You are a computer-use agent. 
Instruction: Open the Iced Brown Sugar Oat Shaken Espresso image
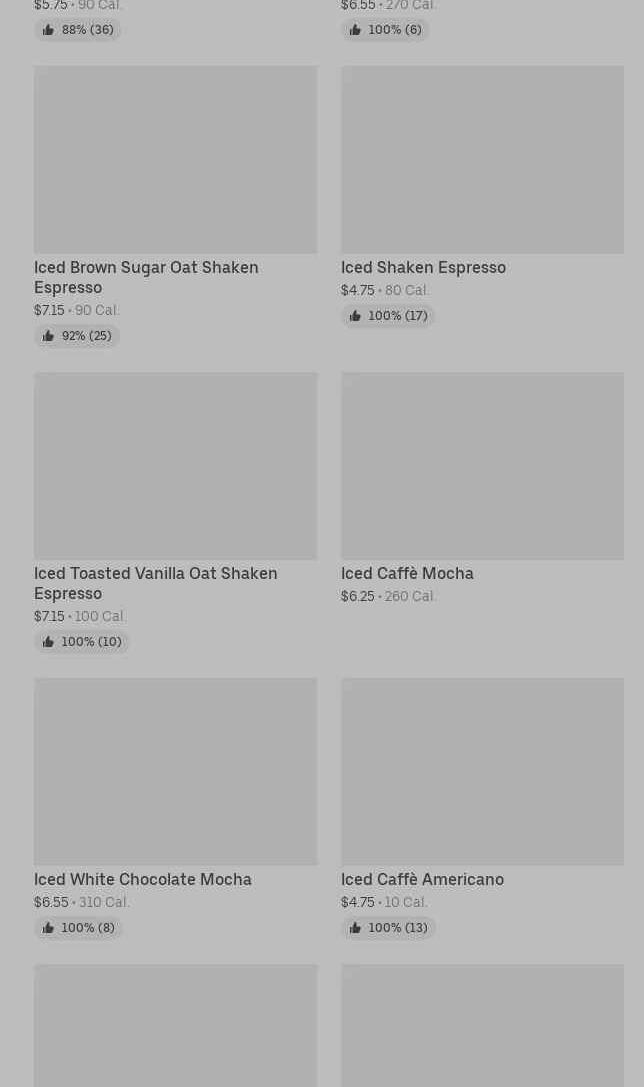coord(175,160)
